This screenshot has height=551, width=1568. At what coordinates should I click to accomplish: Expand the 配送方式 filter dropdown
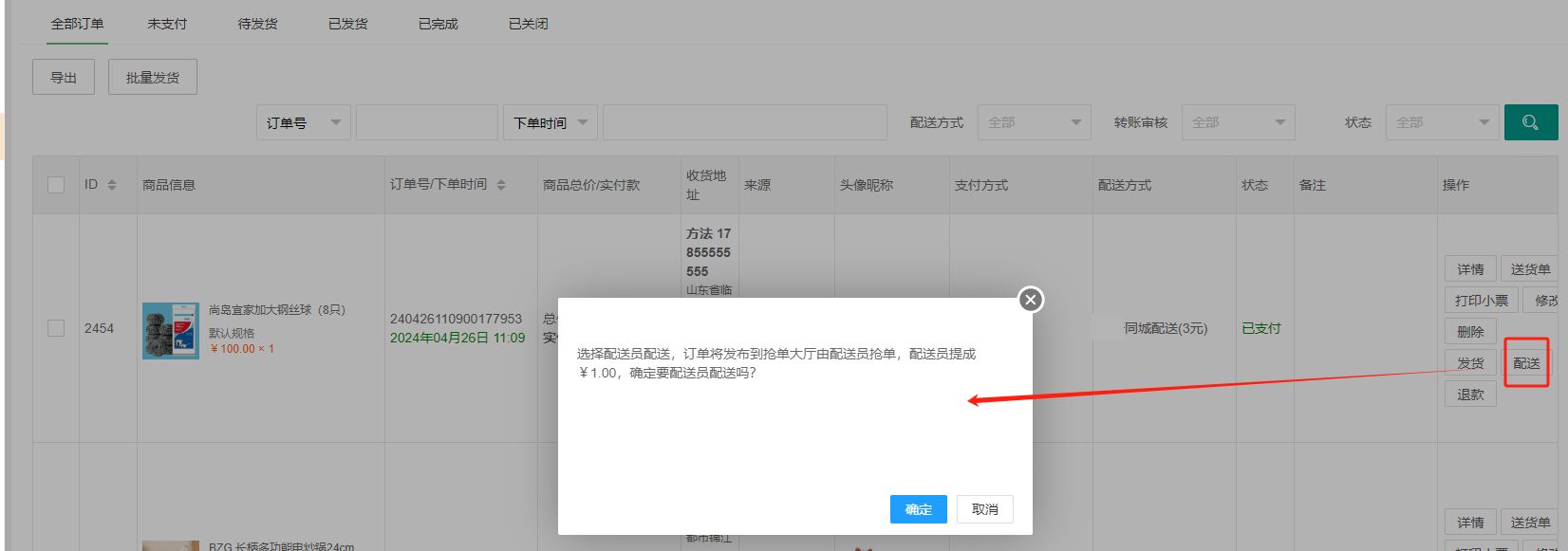(1034, 122)
